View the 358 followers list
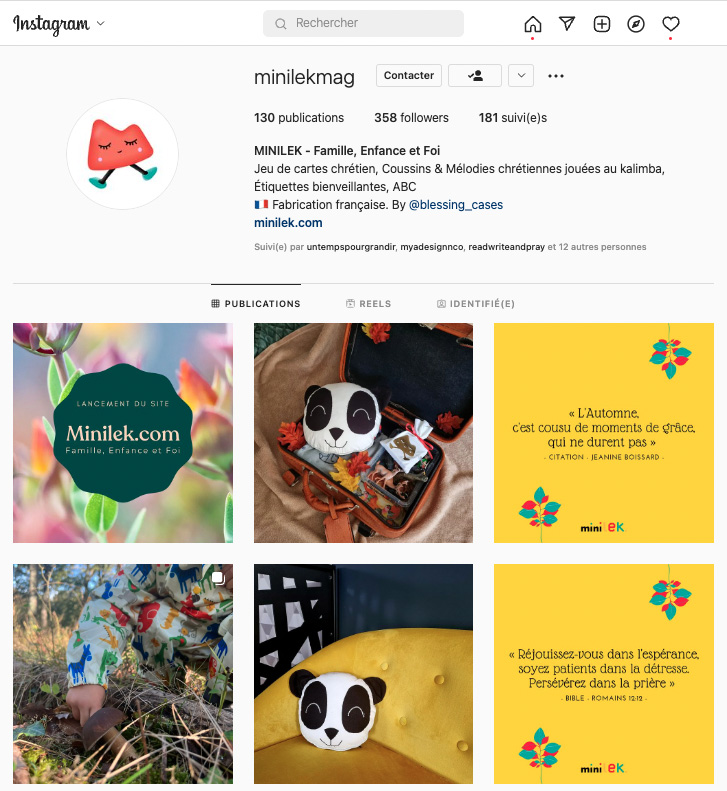 tap(411, 118)
